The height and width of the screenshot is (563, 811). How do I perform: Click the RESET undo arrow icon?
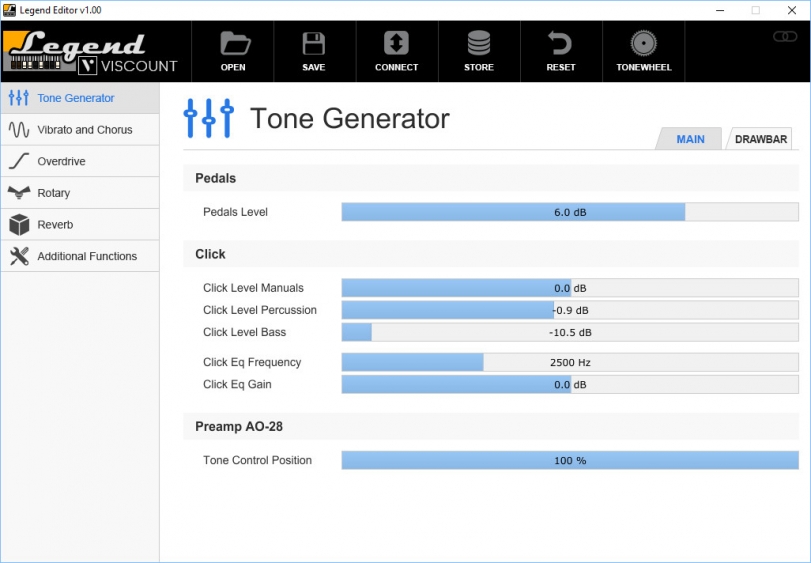[x=560, y=43]
